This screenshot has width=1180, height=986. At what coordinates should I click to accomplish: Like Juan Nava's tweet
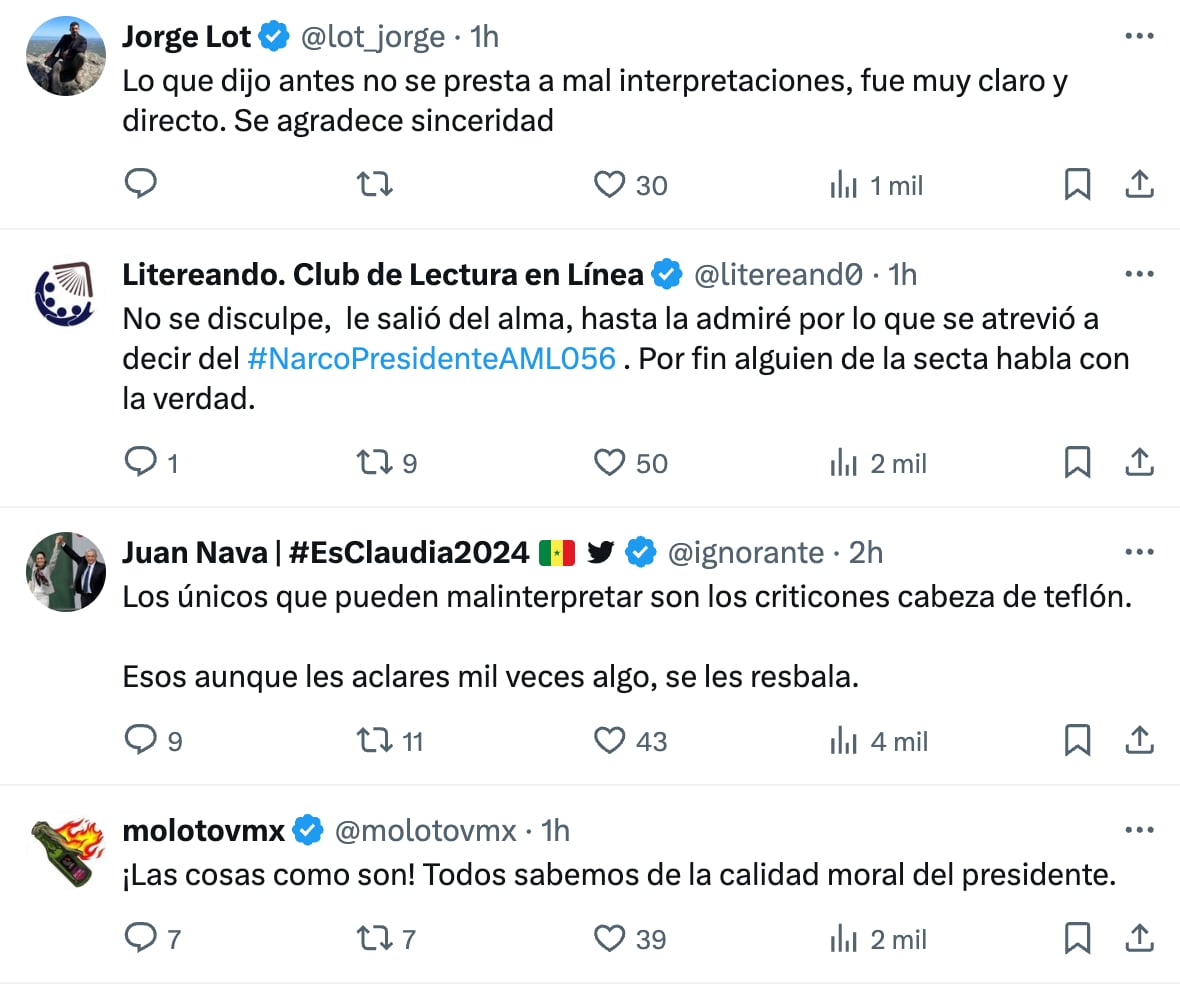(609, 741)
